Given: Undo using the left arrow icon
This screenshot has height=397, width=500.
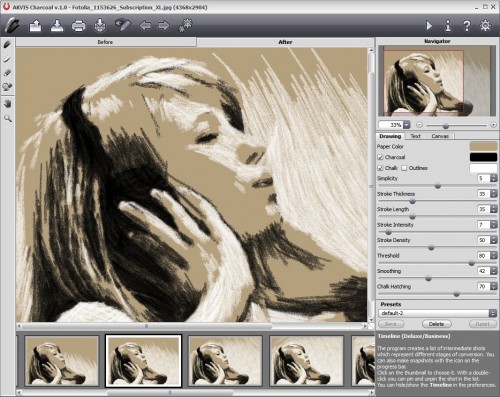Looking at the screenshot, I should click(145, 26).
